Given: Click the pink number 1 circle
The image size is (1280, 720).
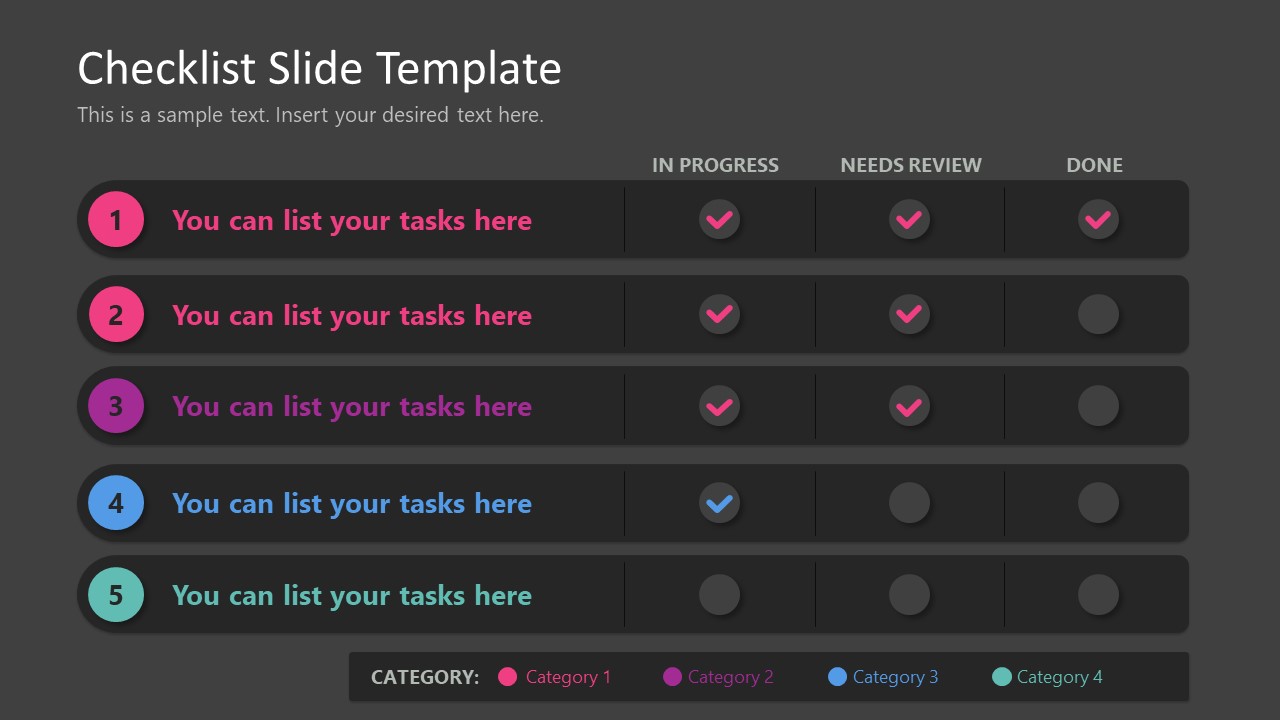Looking at the screenshot, I should point(116,219).
